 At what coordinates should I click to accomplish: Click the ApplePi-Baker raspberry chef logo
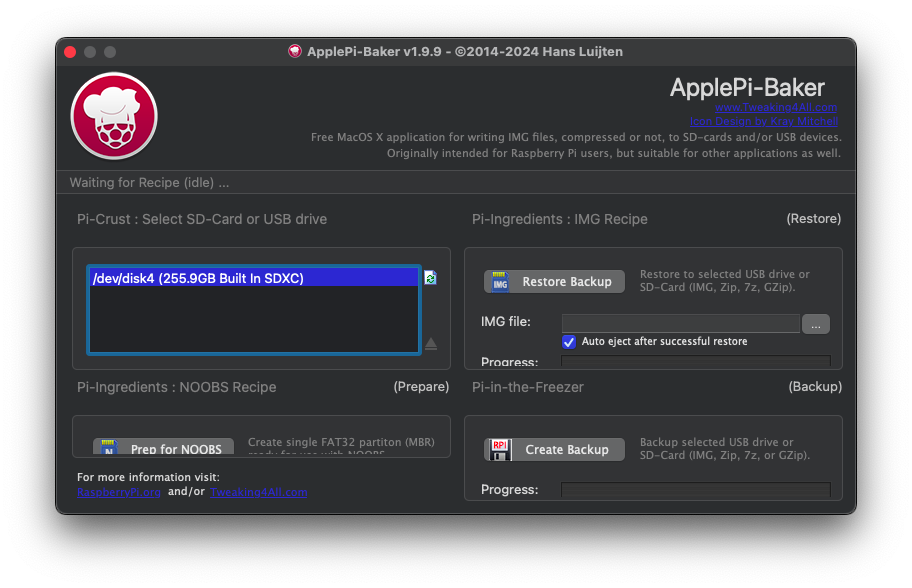pos(113,115)
